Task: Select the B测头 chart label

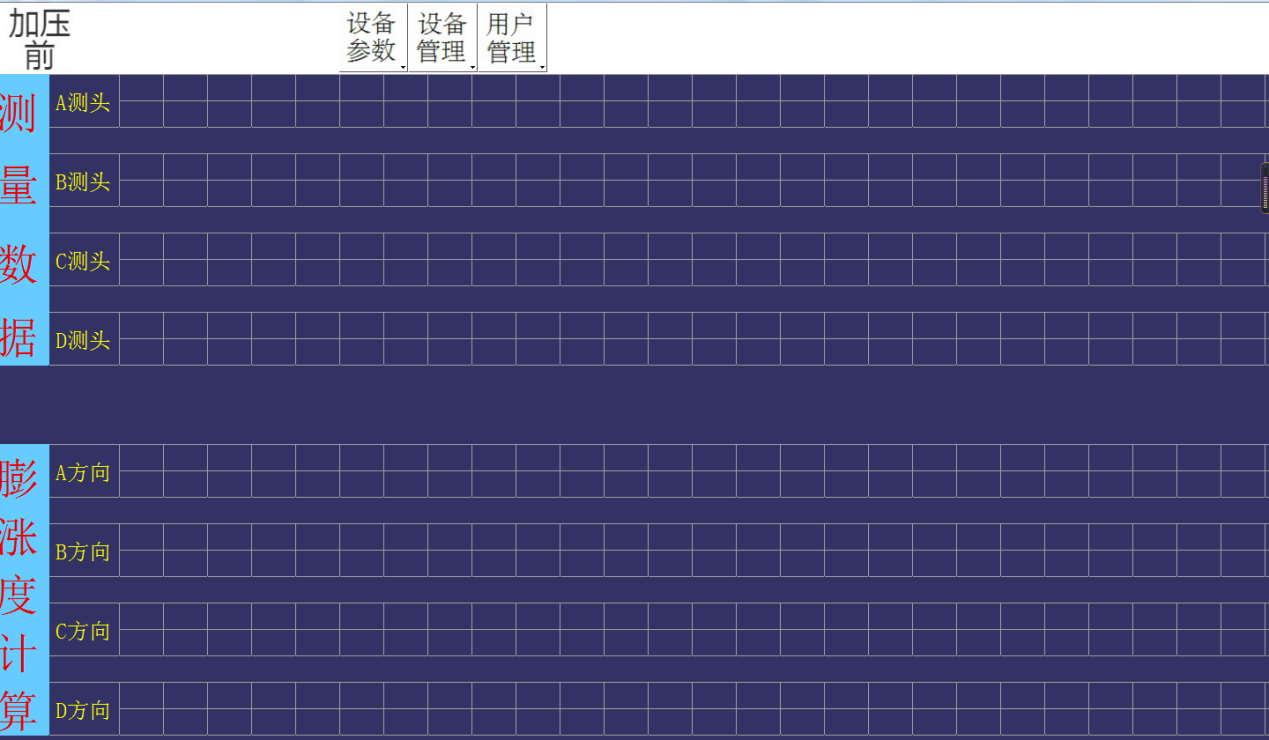Action: coord(82,182)
